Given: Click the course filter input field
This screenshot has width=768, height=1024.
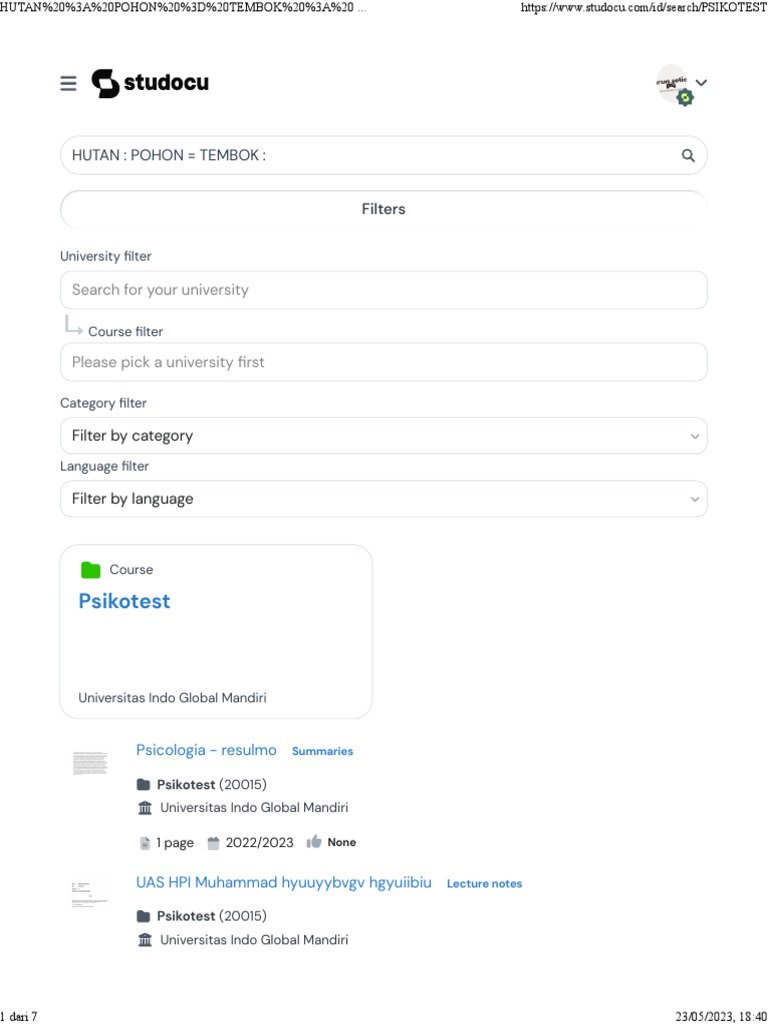Looking at the screenshot, I should [x=384, y=362].
